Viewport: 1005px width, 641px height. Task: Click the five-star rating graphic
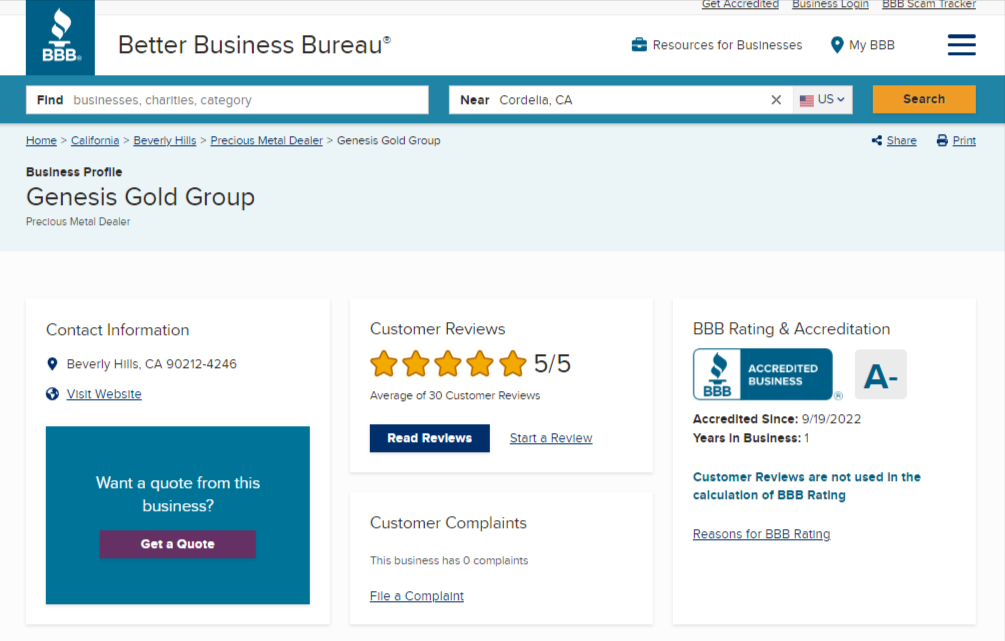pos(448,363)
